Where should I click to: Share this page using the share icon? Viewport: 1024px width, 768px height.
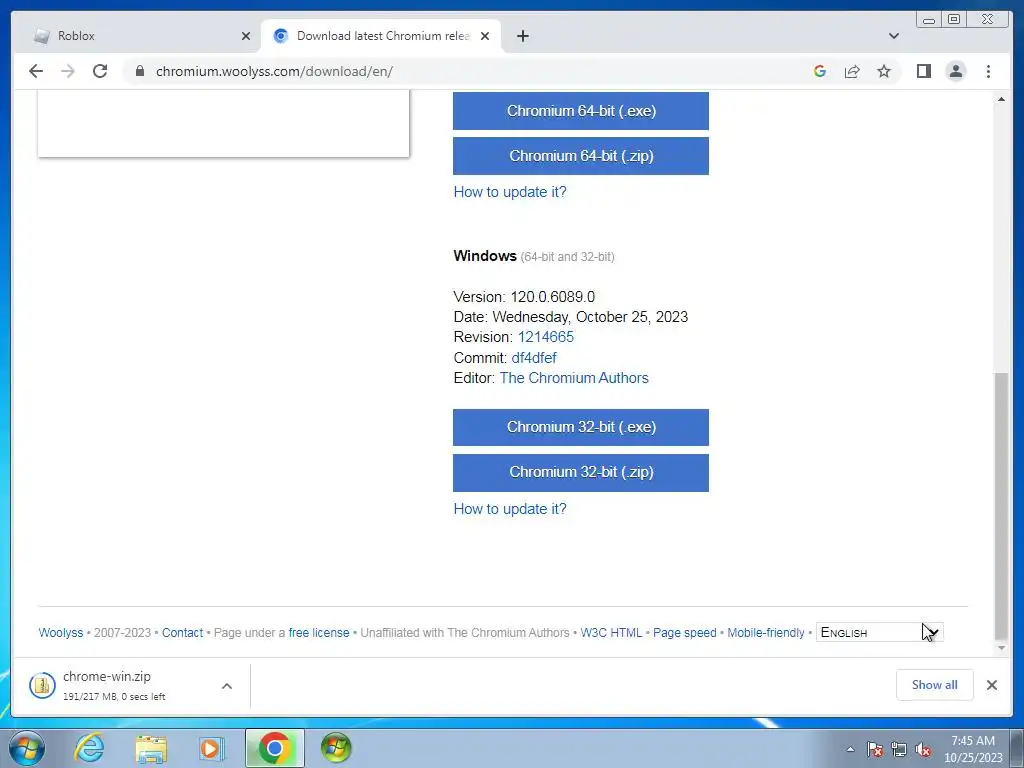[x=852, y=71]
